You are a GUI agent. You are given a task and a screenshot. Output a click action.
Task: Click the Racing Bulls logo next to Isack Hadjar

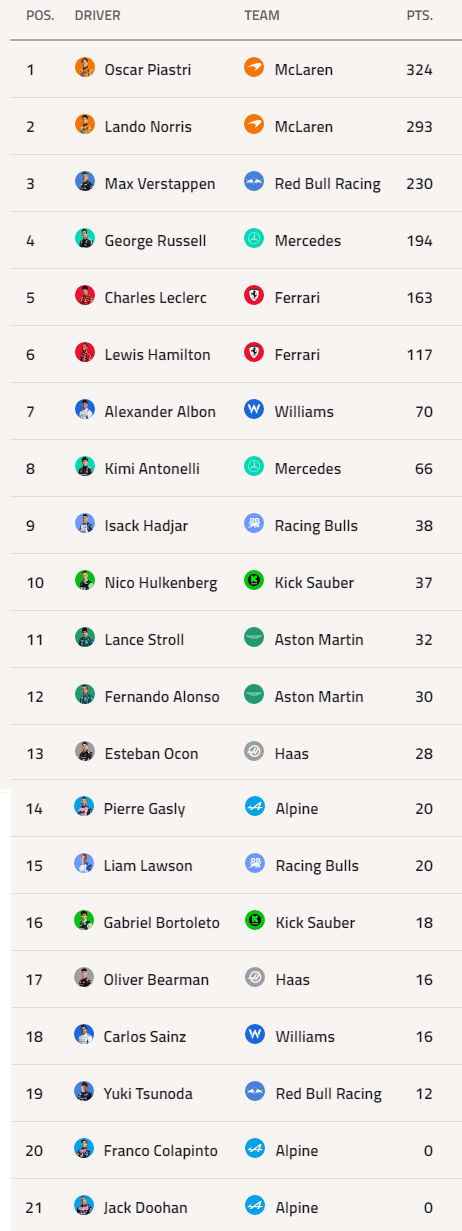pyautogui.click(x=254, y=524)
